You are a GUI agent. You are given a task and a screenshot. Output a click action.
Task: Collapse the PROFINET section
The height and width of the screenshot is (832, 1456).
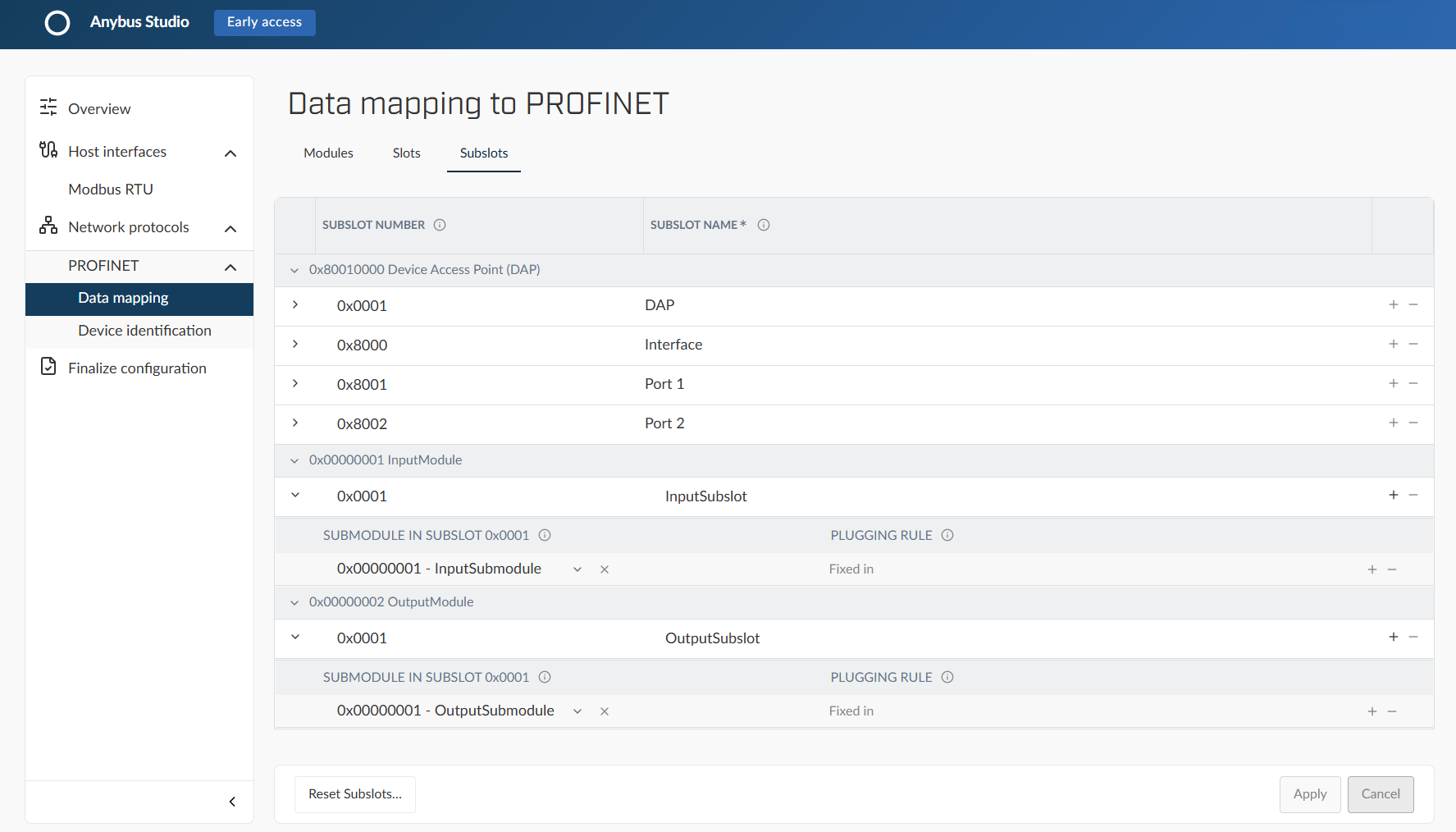tap(230, 267)
